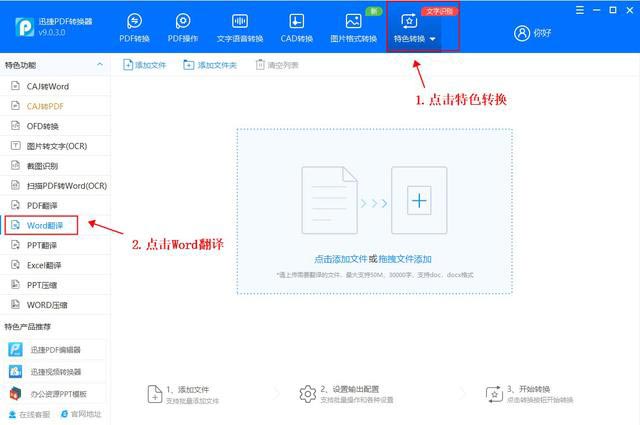Click the 你好 username label
Image resolution: width=640 pixels, height=425 pixels.
(542, 33)
